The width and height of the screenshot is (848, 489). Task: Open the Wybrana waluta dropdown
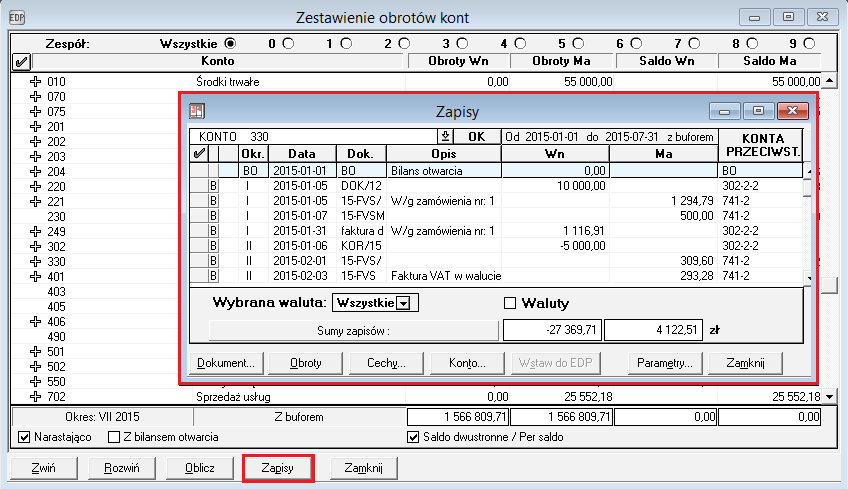403,303
